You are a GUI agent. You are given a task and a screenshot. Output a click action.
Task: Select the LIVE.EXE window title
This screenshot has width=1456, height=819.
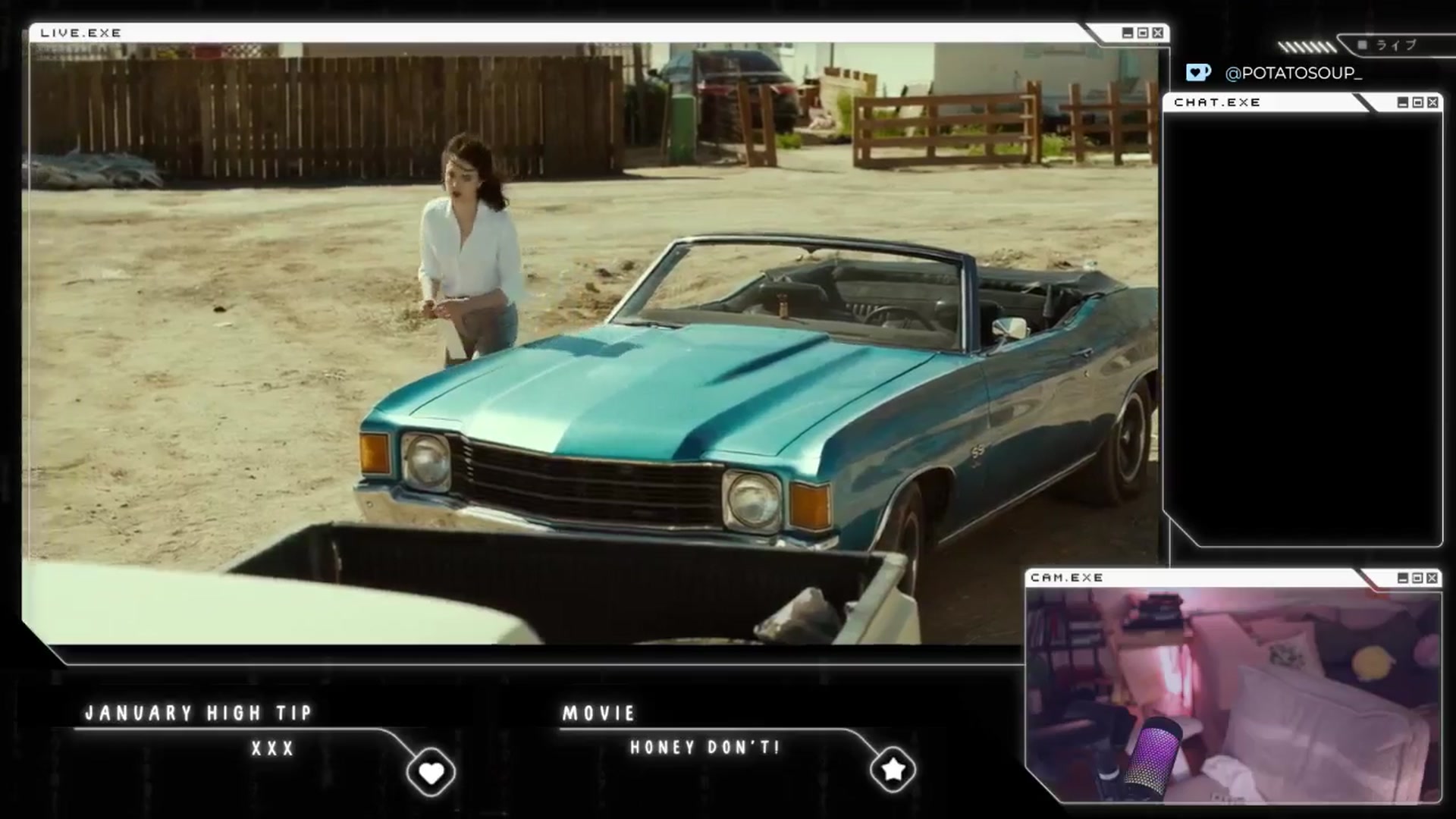pyautogui.click(x=81, y=33)
